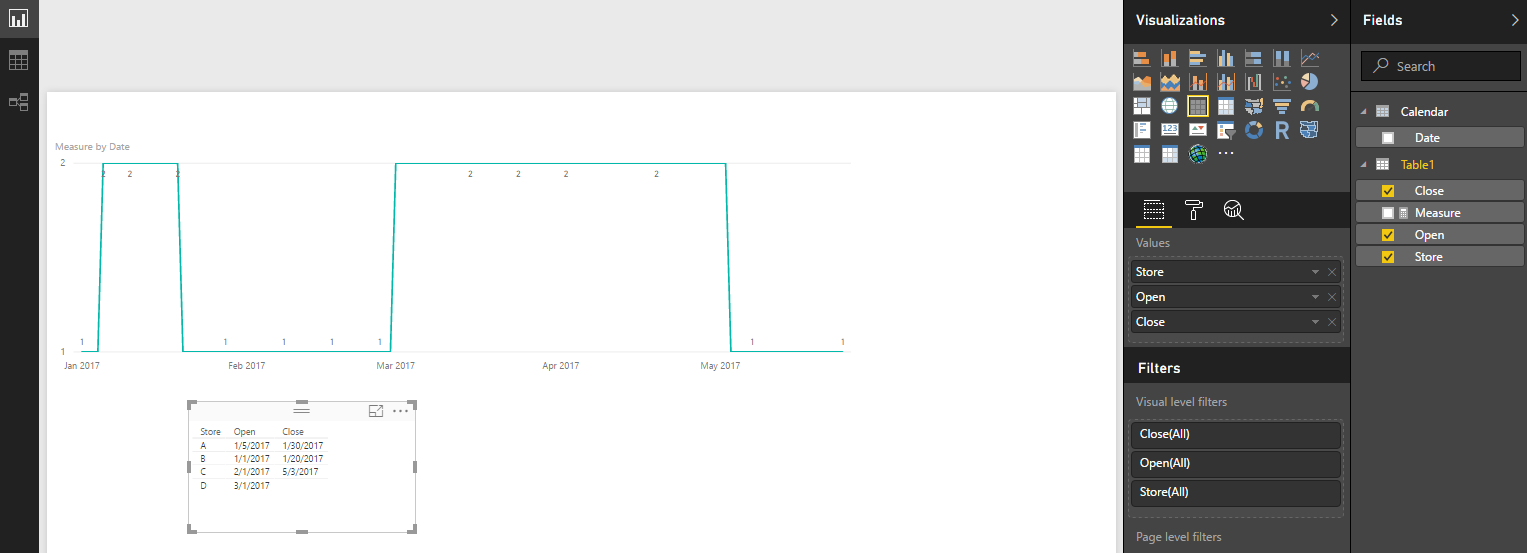Uncheck the Close field in Table1
The width and height of the screenshot is (1527, 553).
tap(1388, 191)
